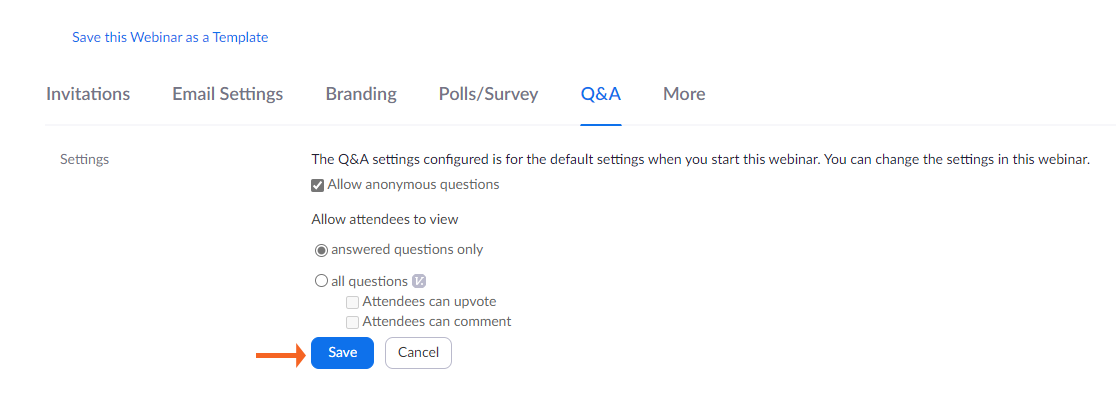Screen dimensions: 1116x410
Task: Enable the 'Attendees can upvote' checkbox
Action: pyautogui.click(x=353, y=302)
